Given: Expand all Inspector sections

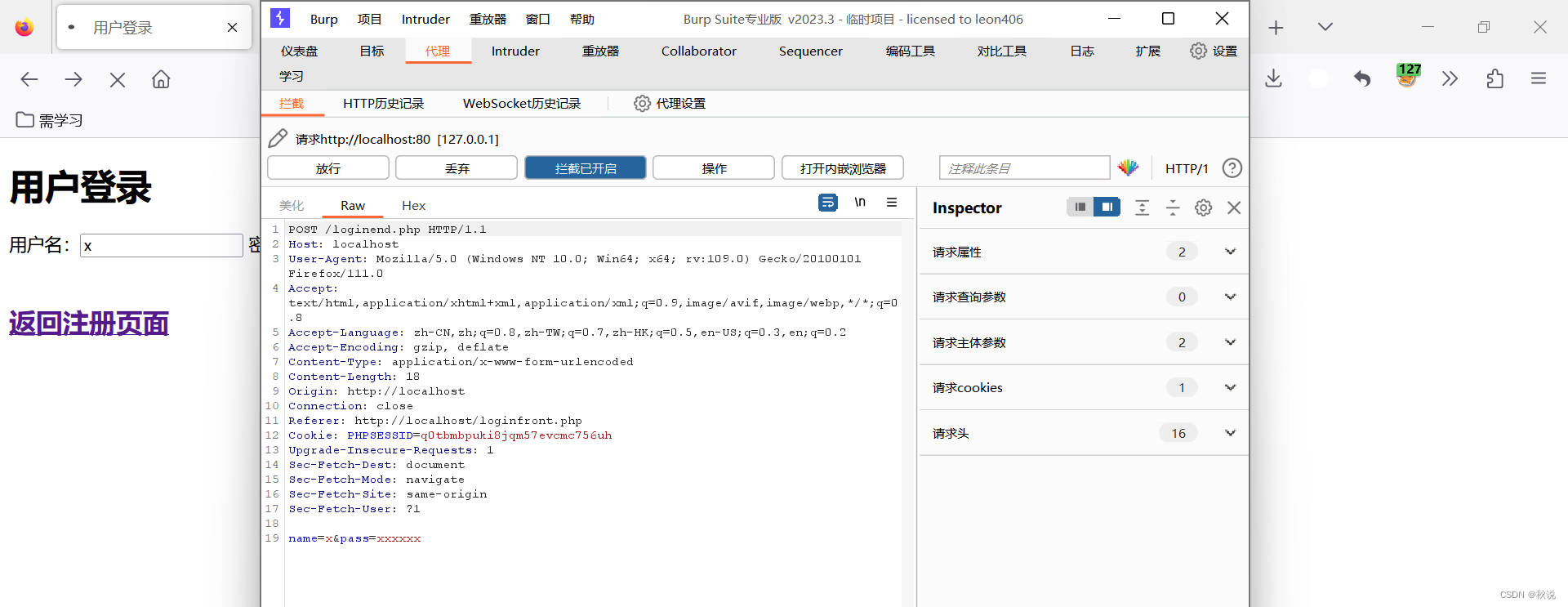Looking at the screenshot, I should tap(1143, 208).
